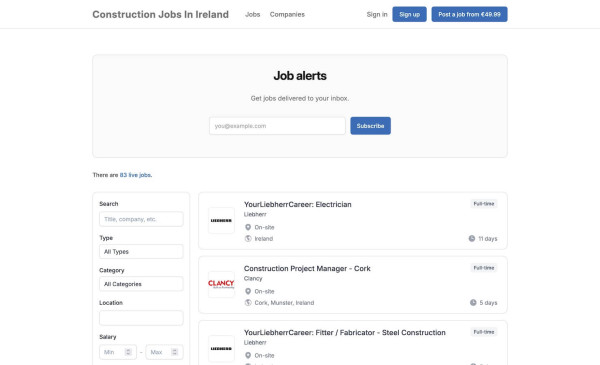Click globe icon beside Cork, Munster, Ireland
The width and height of the screenshot is (600, 365).
click(x=248, y=303)
